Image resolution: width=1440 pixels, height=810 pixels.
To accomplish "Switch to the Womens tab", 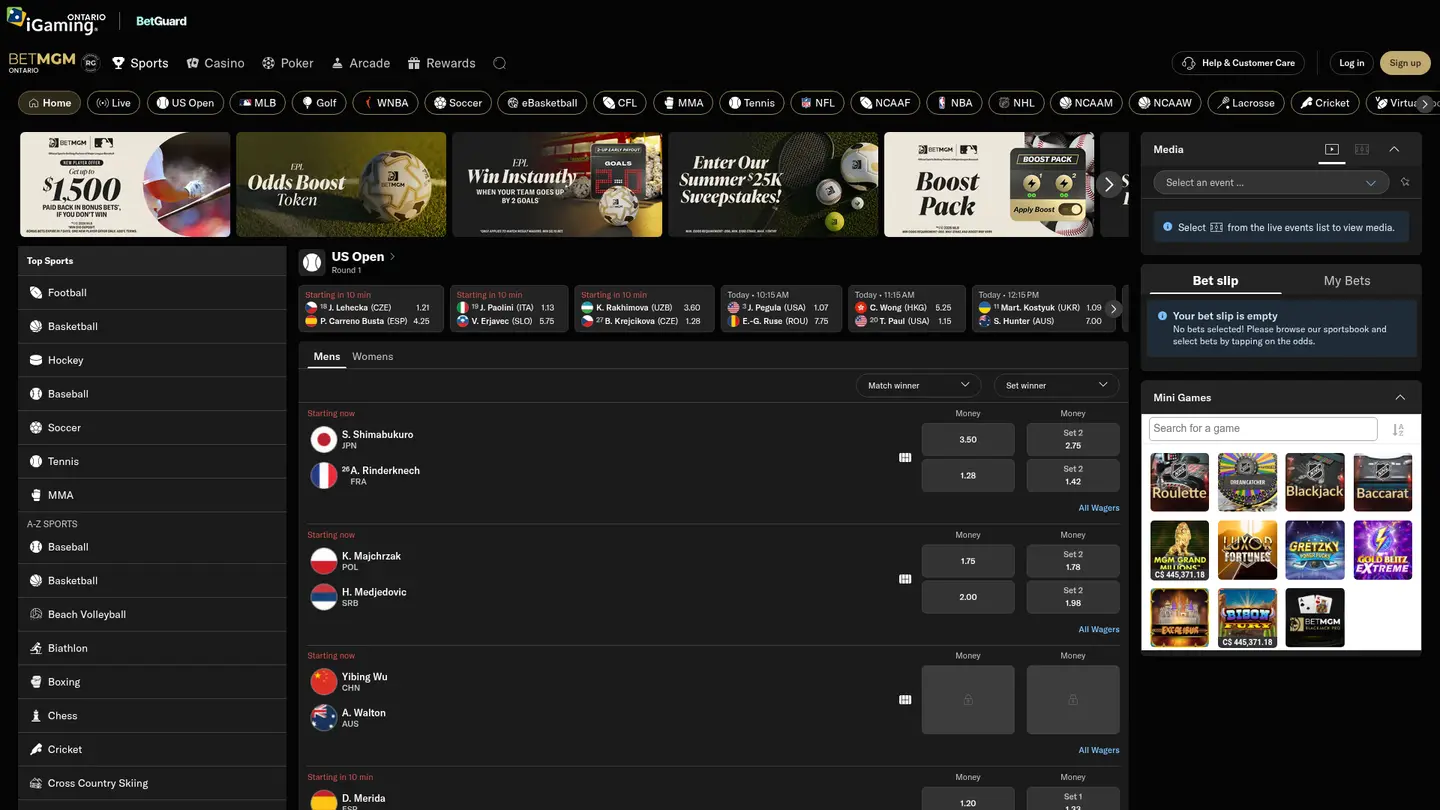I will coord(372,357).
